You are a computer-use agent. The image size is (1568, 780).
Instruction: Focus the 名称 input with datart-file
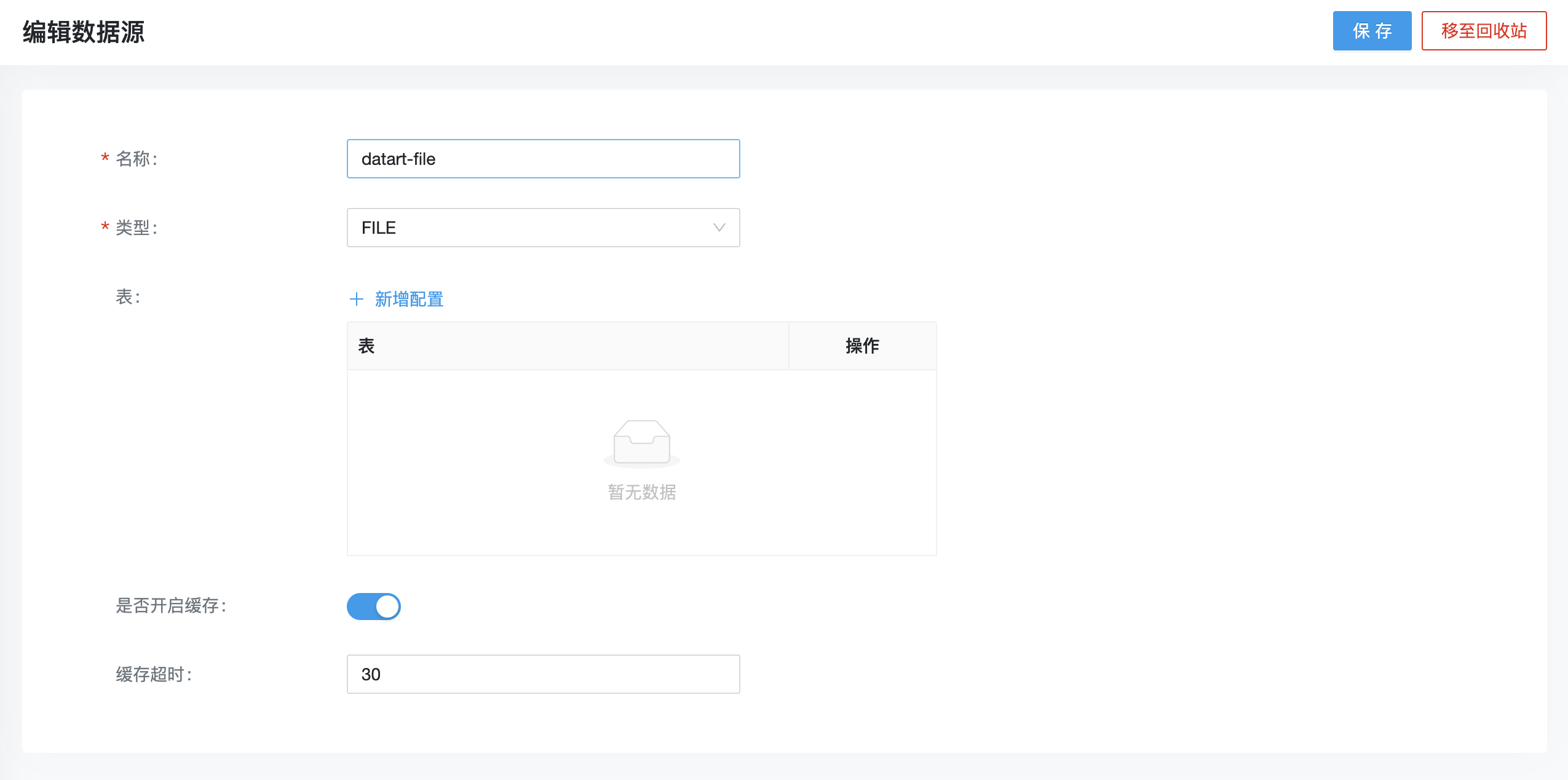[x=544, y=159]
